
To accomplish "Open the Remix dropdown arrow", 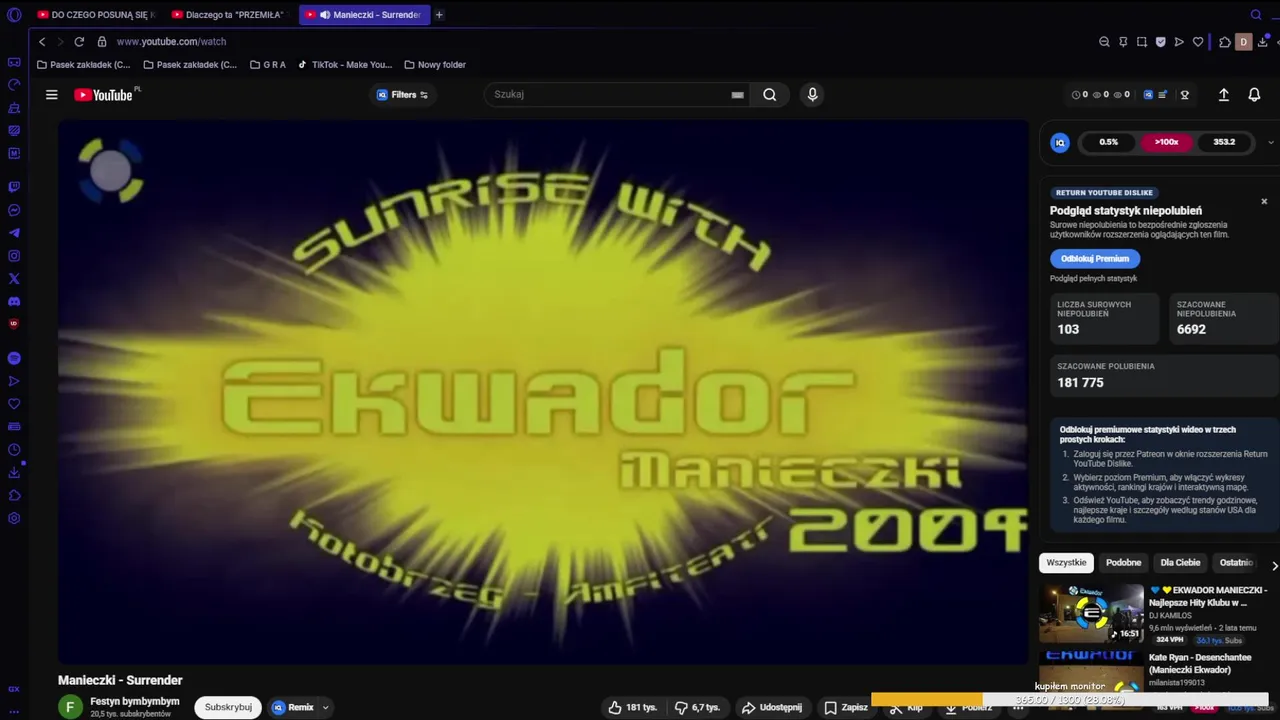I will (325, 707).
